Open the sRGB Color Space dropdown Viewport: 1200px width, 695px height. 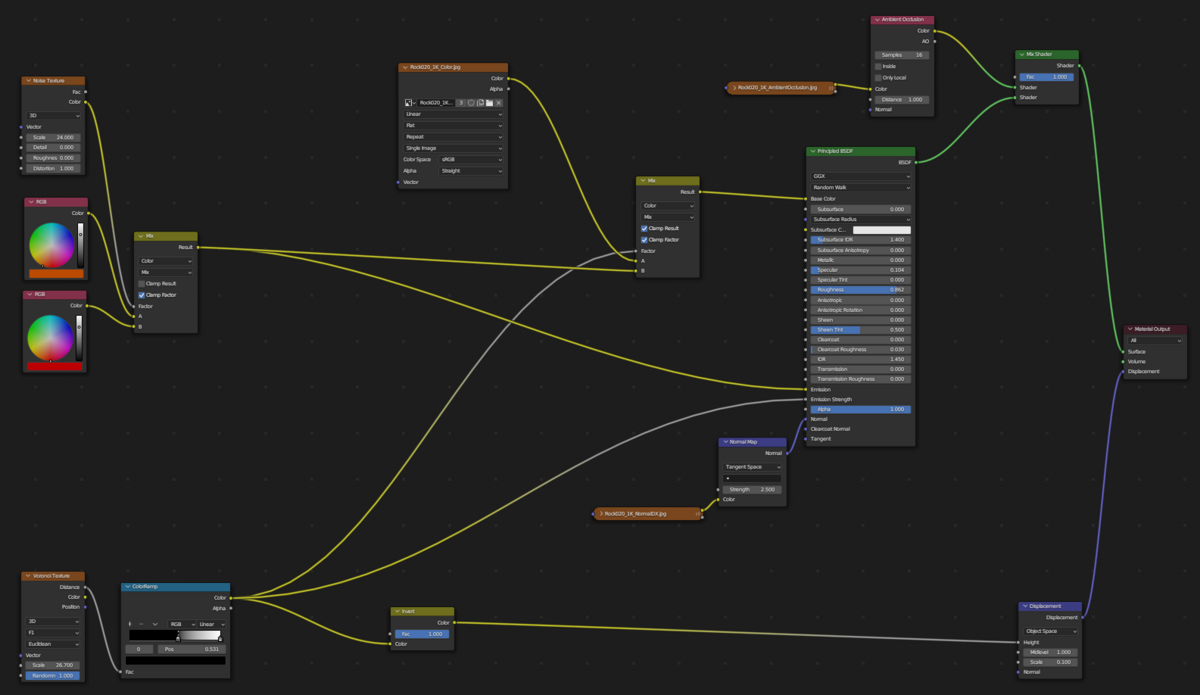click(471, 160)
